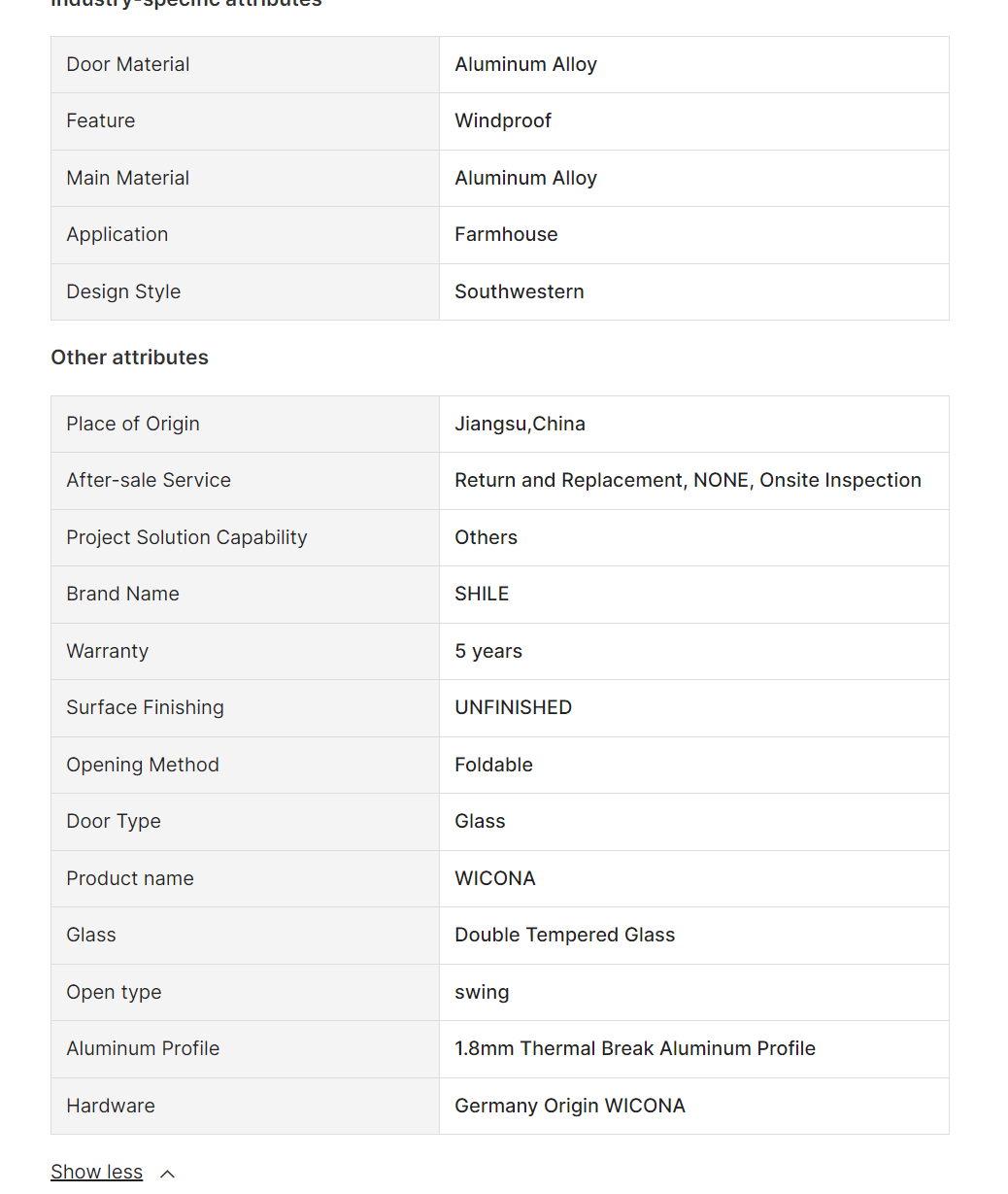
Task: Click the Show less link
Action: (x=96, y=1172)
